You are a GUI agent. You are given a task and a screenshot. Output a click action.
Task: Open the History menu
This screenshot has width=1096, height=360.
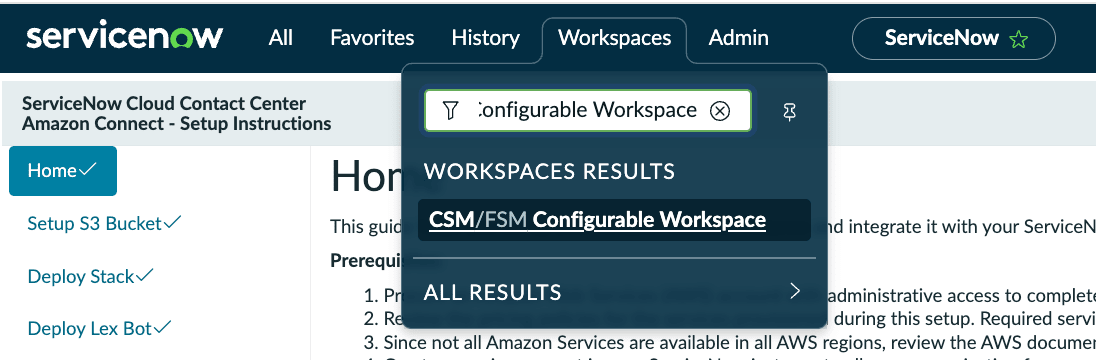[x=485, y=38]
